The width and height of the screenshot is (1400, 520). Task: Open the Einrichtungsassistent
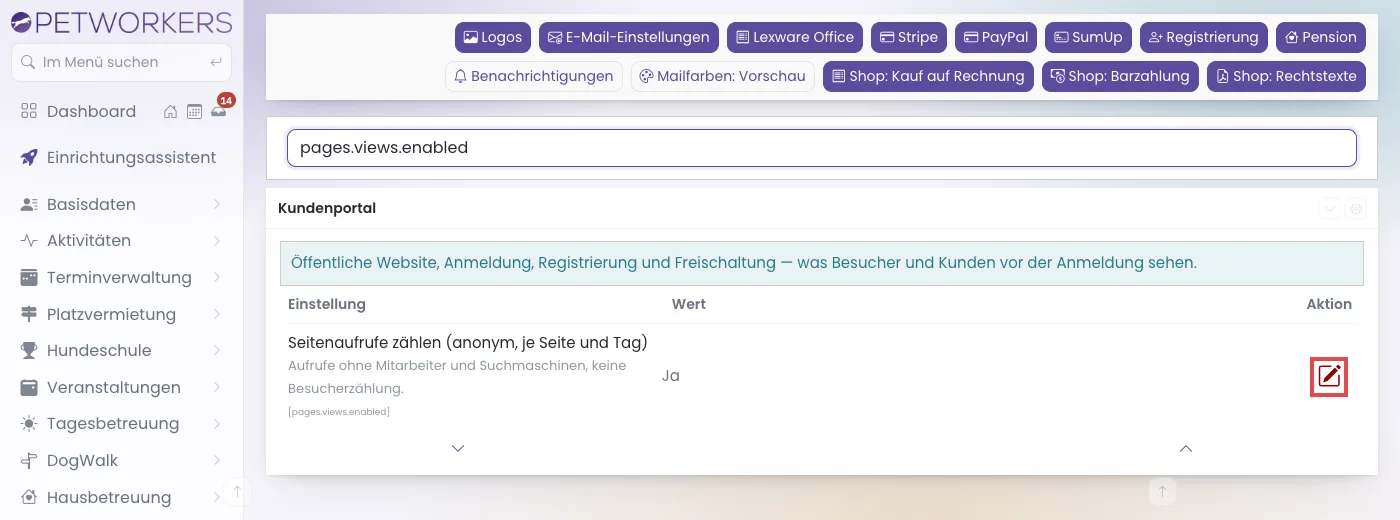(121, 158)
